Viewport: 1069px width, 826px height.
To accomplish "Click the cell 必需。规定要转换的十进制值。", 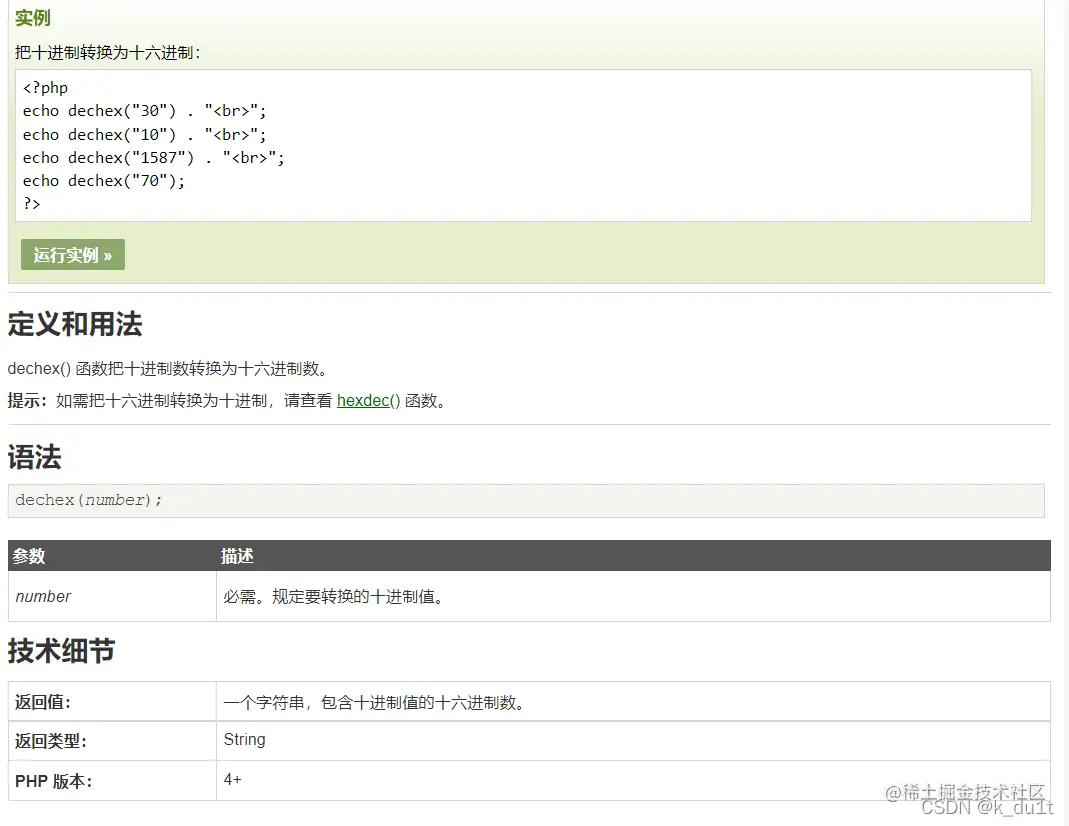I will click(633, 596).
